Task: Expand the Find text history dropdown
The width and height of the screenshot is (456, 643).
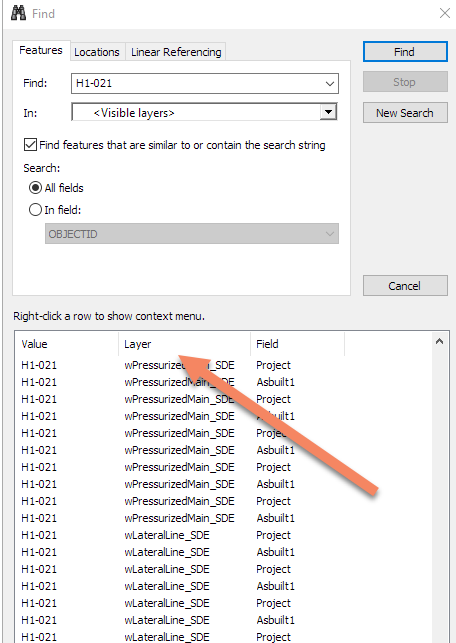Action: pos(330,84)
